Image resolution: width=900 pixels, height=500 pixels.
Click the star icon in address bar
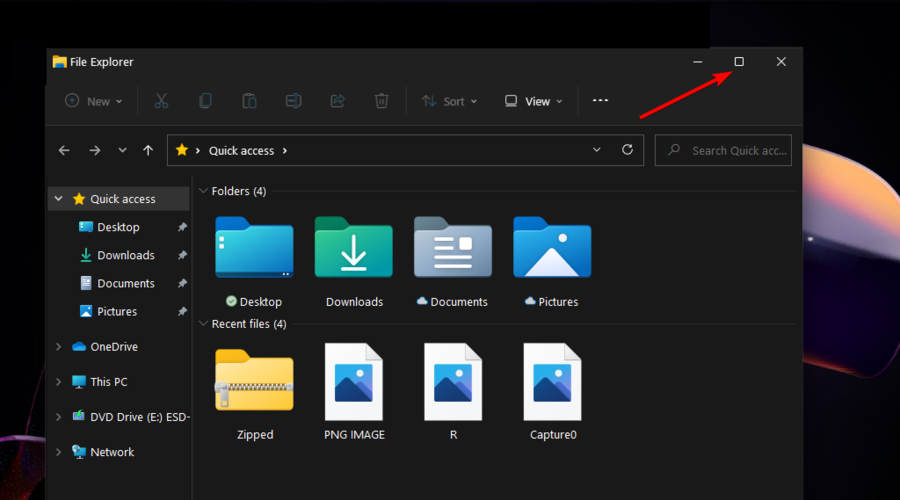pyautogui.click(x=182, y=150)
